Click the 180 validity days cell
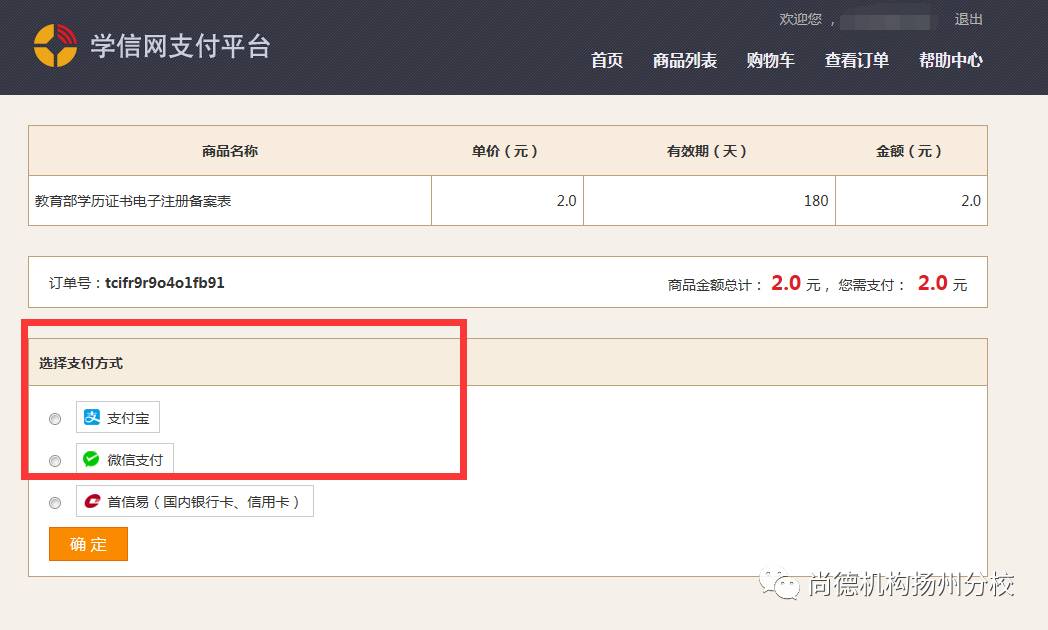The image size is (1048, 630). 709,200
